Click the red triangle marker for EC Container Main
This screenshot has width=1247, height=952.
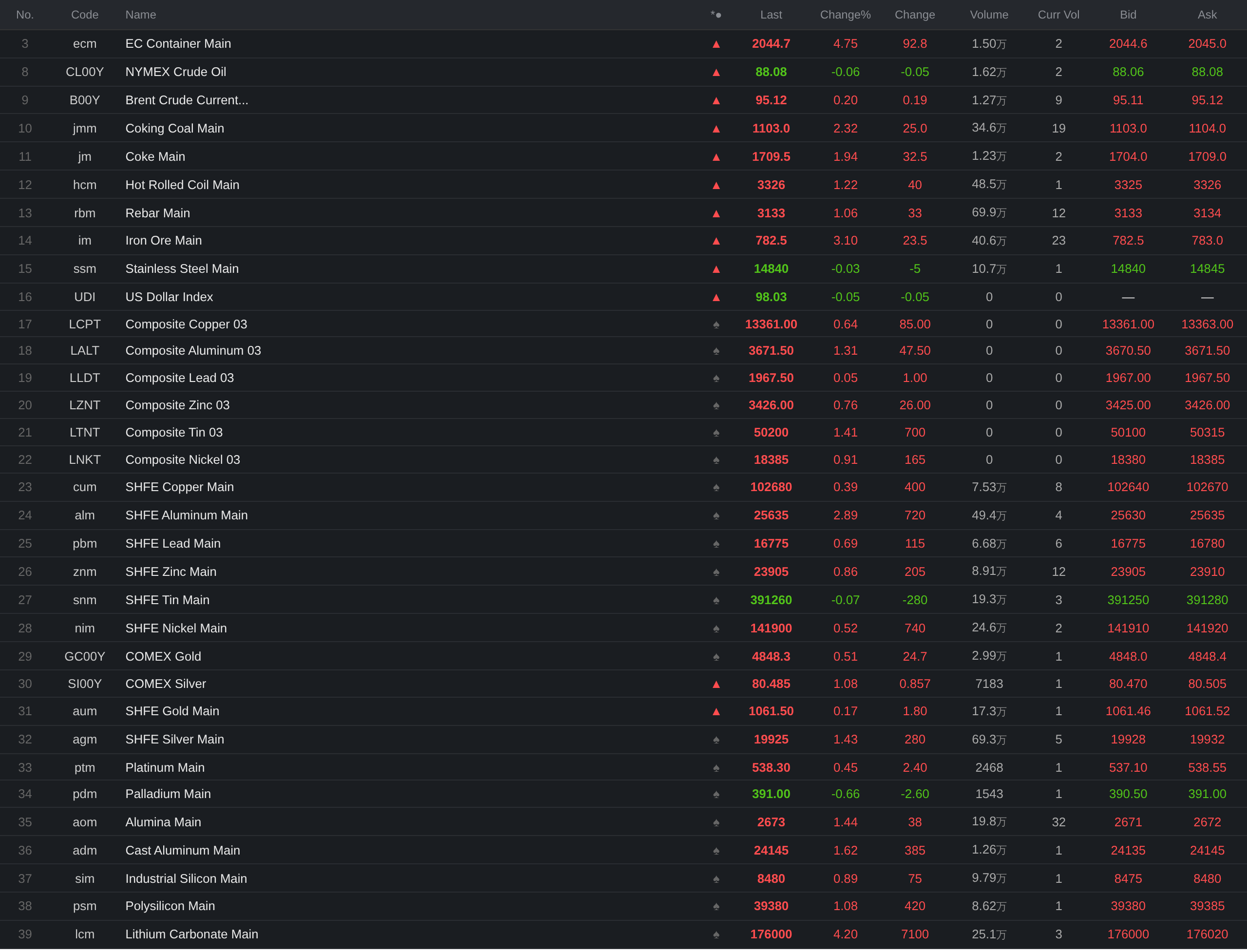tap(716, 44)
